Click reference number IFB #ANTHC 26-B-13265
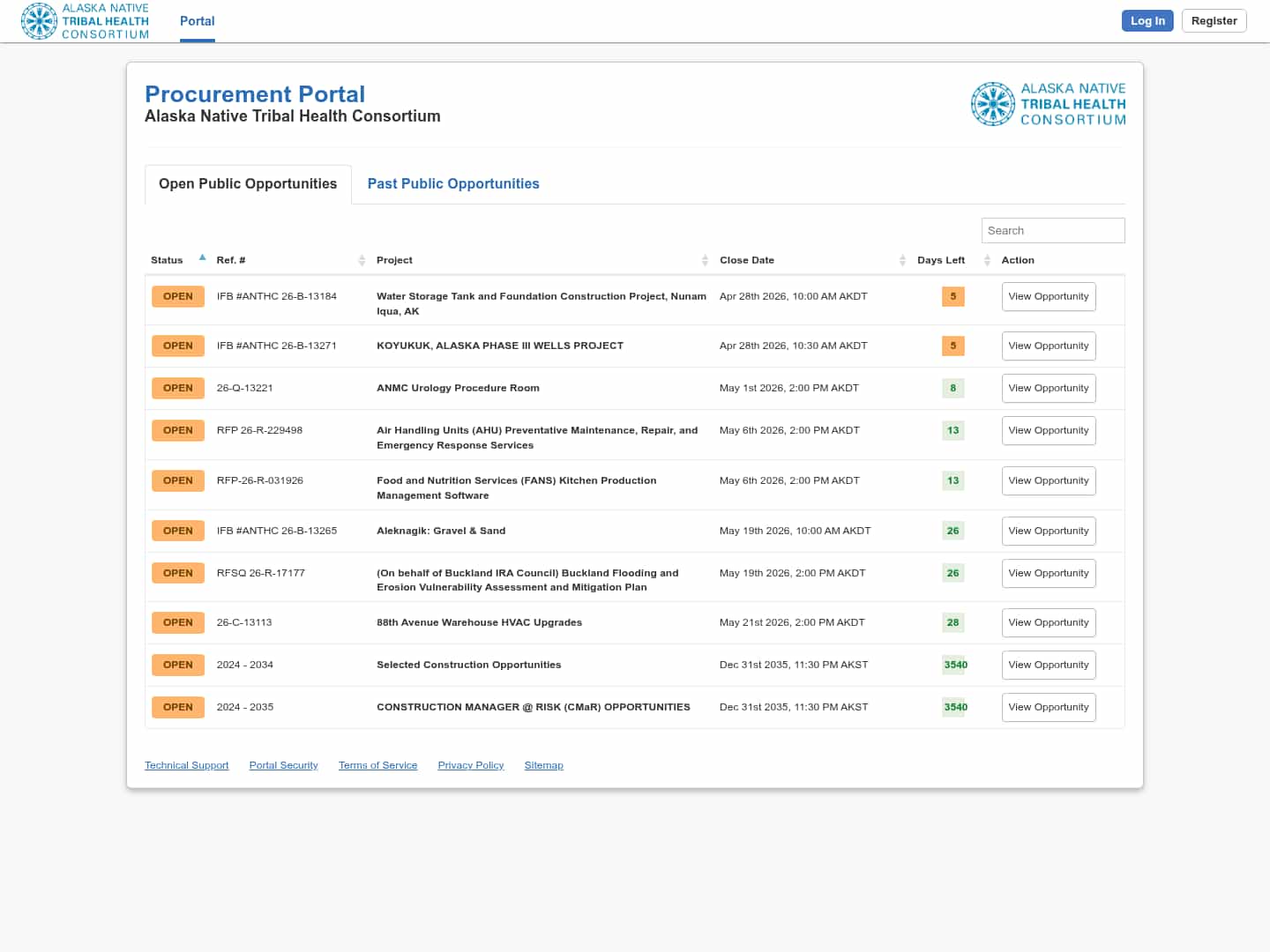This screenshot has height=952, width=1270. (277, 531)
